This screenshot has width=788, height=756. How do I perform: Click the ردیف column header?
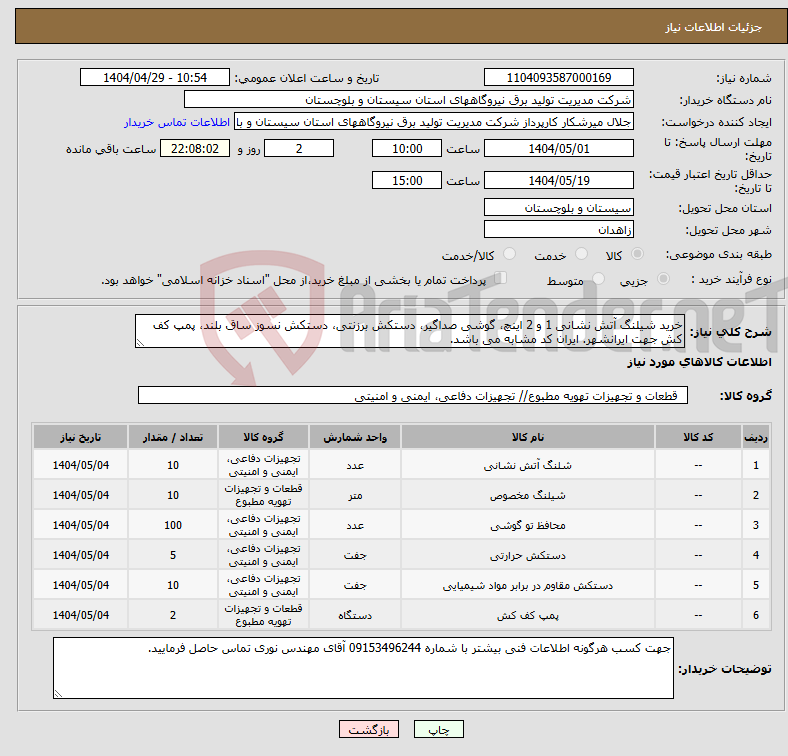[x=755, y=437]
